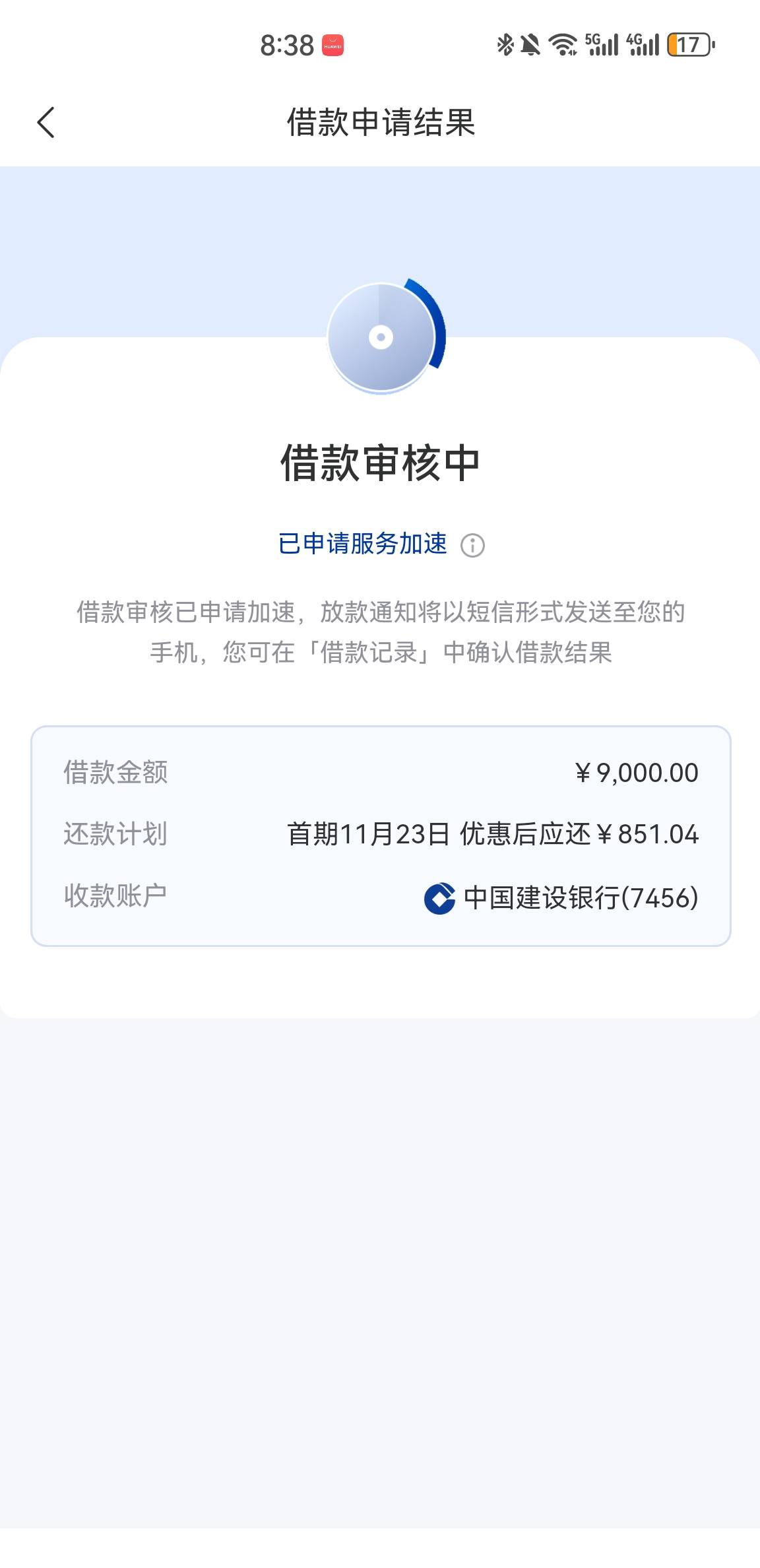Tap the 借款审核中 status heading
This screenshot has width=760, height=1568.
[x=380, y=463]
